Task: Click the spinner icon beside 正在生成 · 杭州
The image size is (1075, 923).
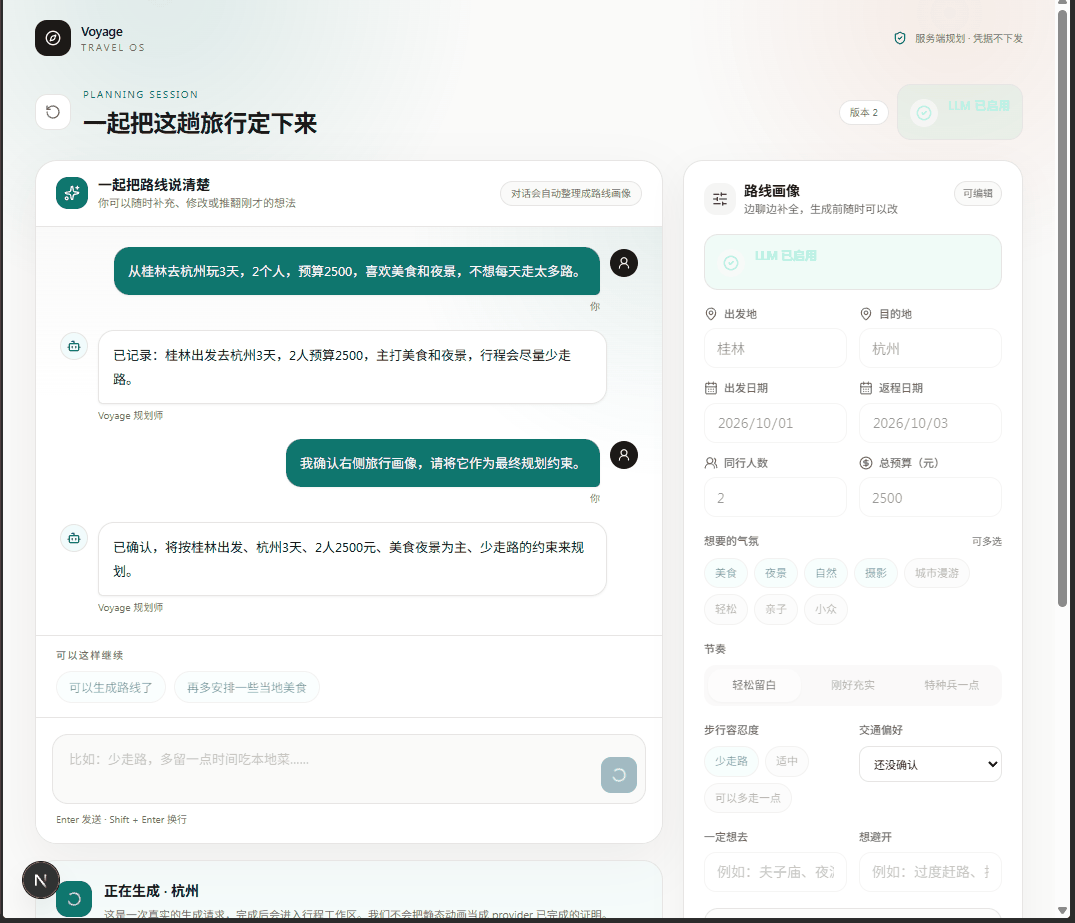Action: tap(74, 898)
